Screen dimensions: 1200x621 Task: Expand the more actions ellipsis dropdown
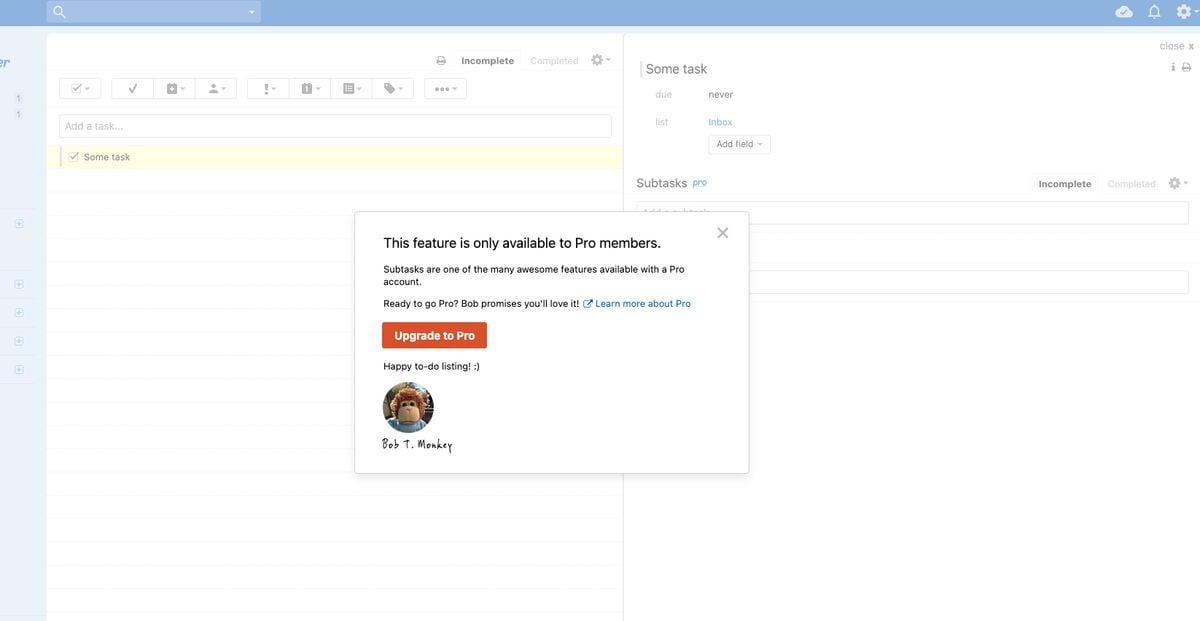click(445, 89)
